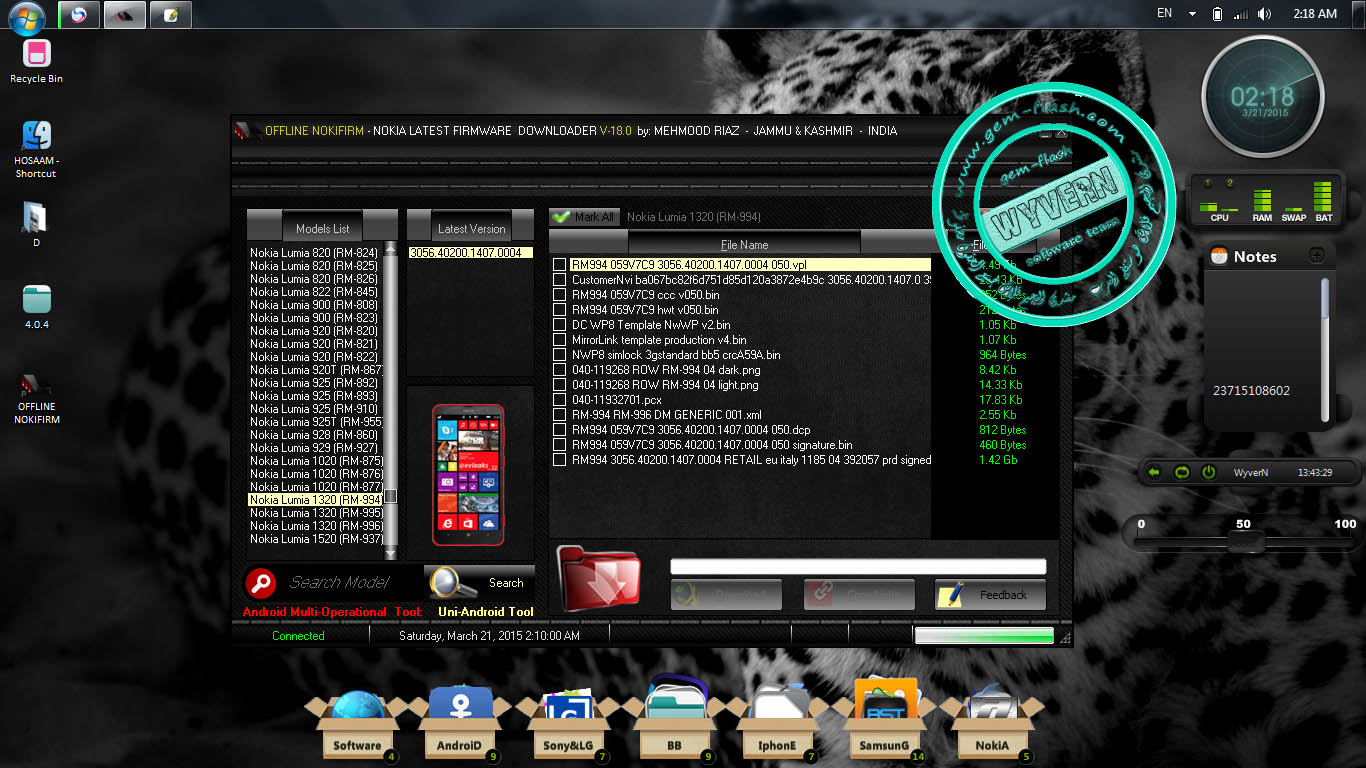
Task: Click the taskbar clock showing 2:18 AM
Action: coord(1315,14)
